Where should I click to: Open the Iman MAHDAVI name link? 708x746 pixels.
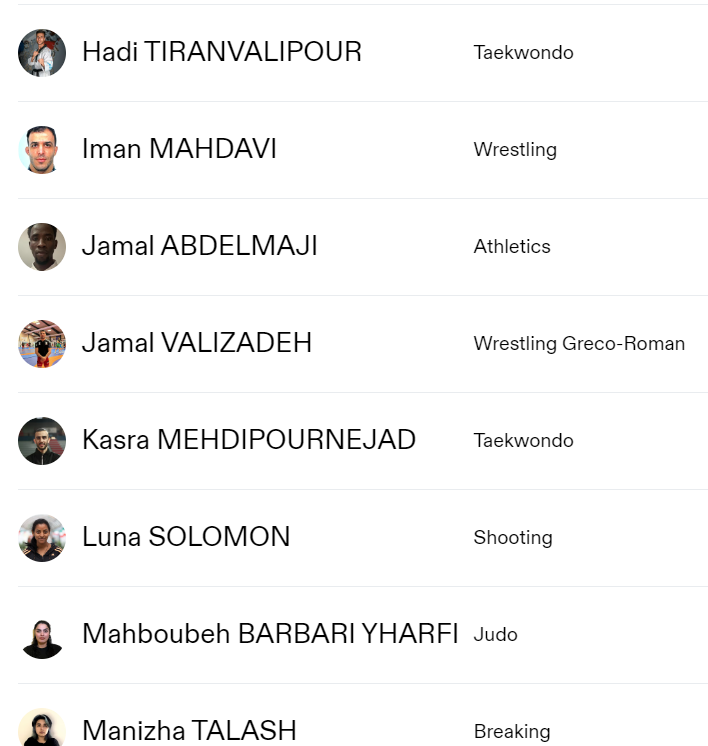coord(179,149)
